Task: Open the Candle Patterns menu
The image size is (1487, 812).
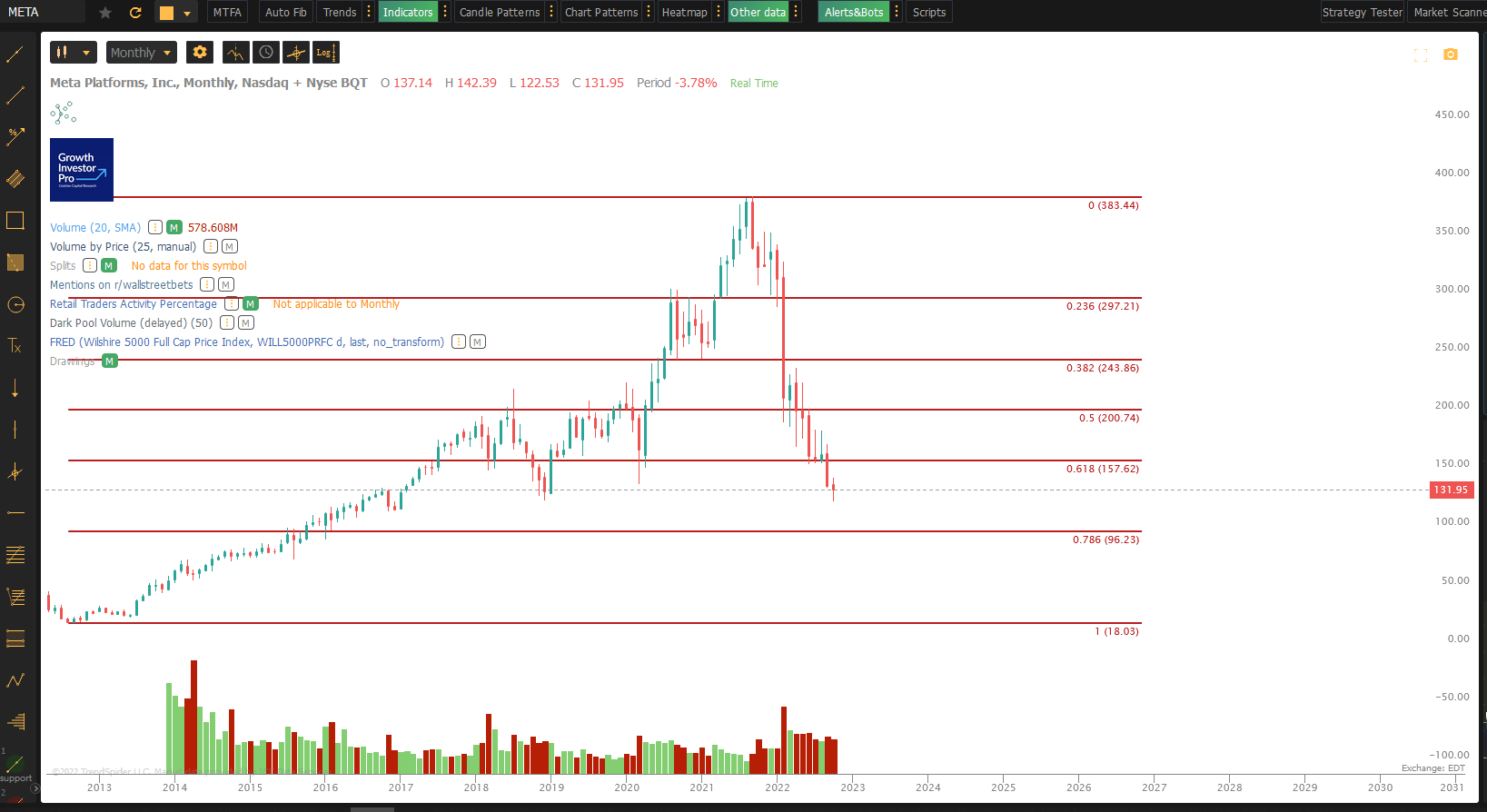Action: point(500,12)
